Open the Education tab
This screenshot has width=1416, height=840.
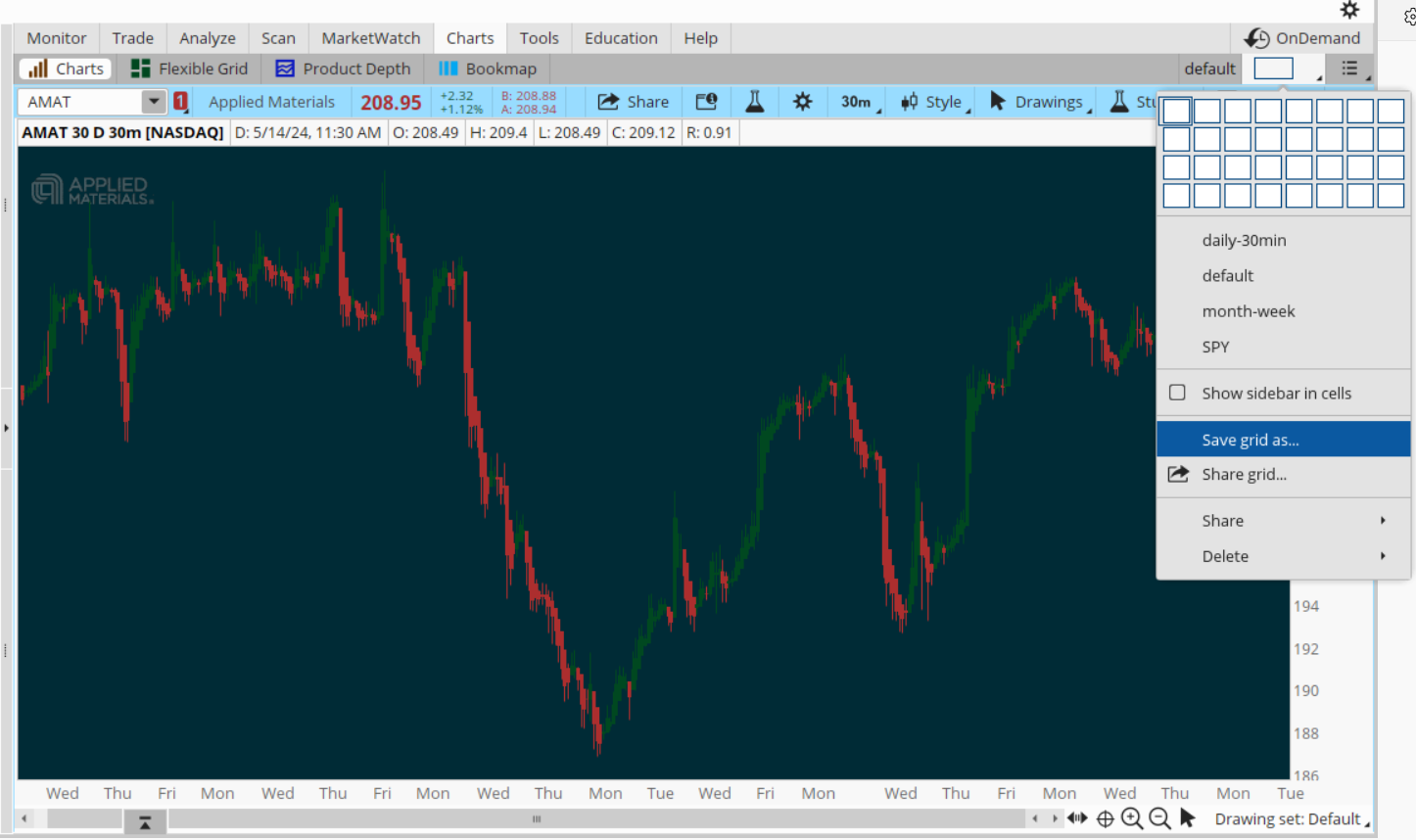pos(621,38)
